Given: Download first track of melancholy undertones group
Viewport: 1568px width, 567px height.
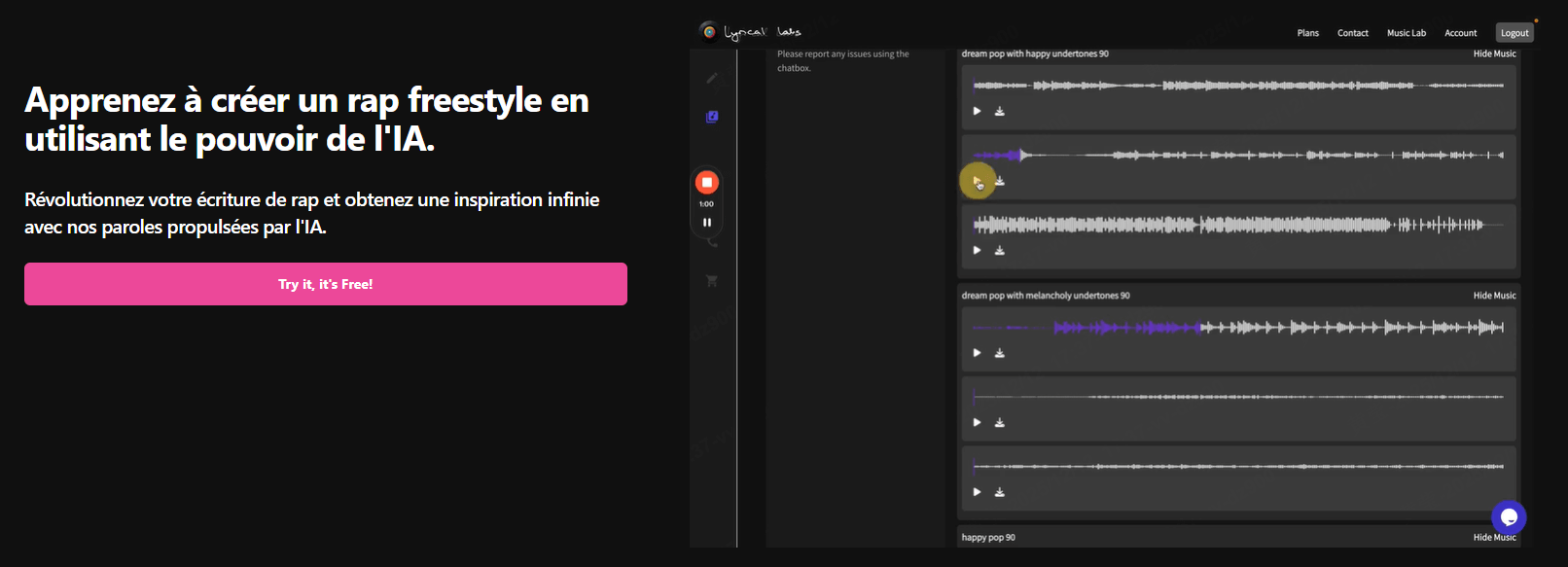Looking at the screenshot, I should (x=999, y=353).
